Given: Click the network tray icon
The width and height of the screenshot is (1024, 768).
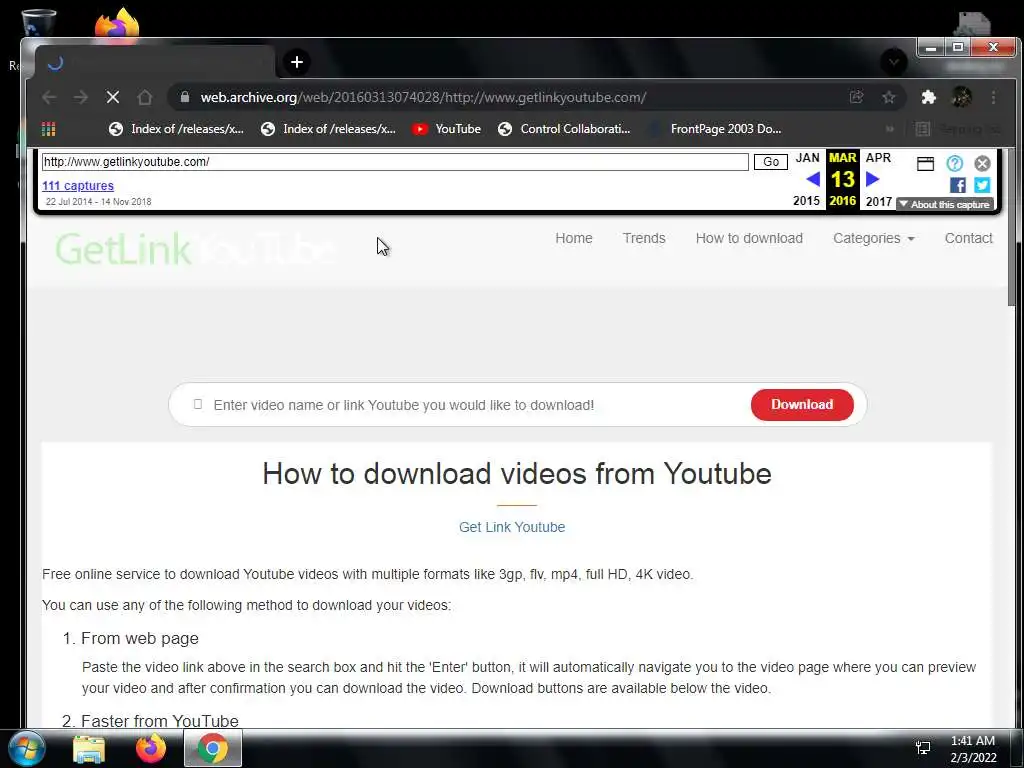Looking at the screenshot, I should [x=923, y=748].
